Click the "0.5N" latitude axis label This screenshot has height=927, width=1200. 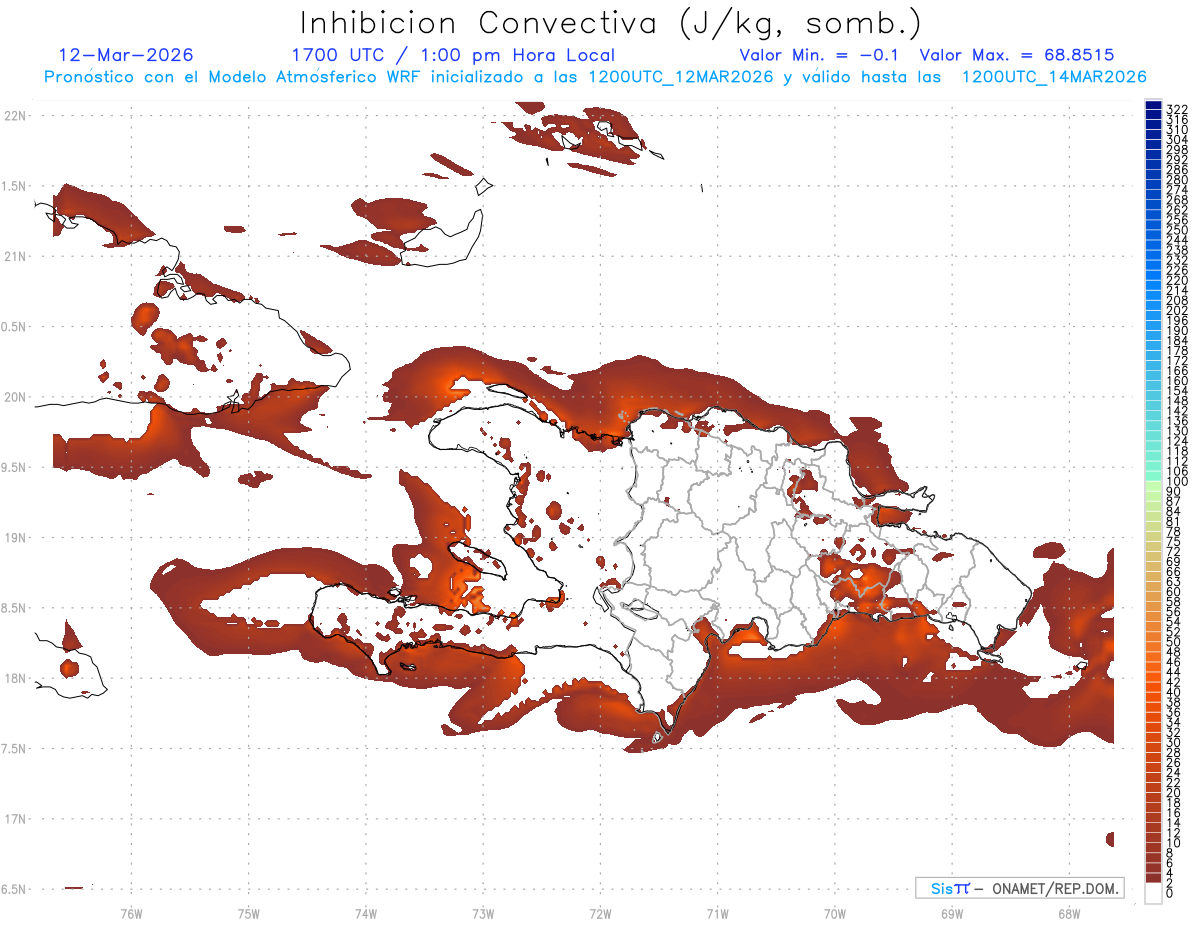(15, 327)
